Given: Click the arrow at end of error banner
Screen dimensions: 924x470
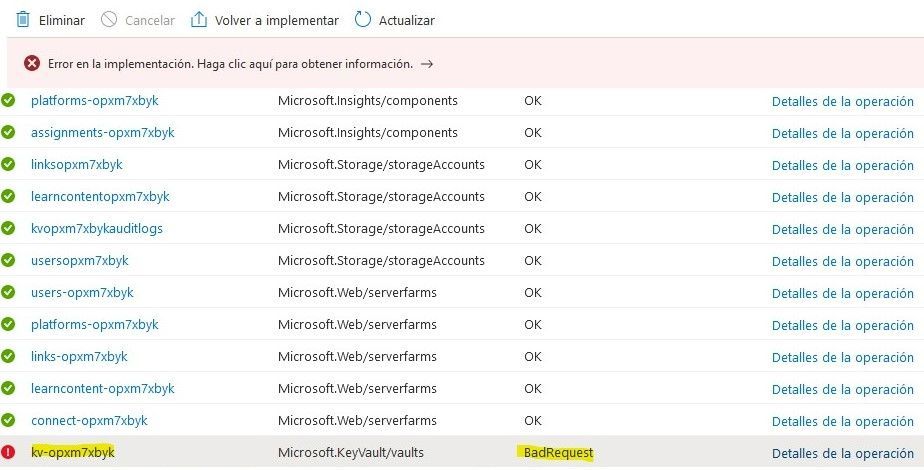Looking at the screenshot, I should 427,63.
